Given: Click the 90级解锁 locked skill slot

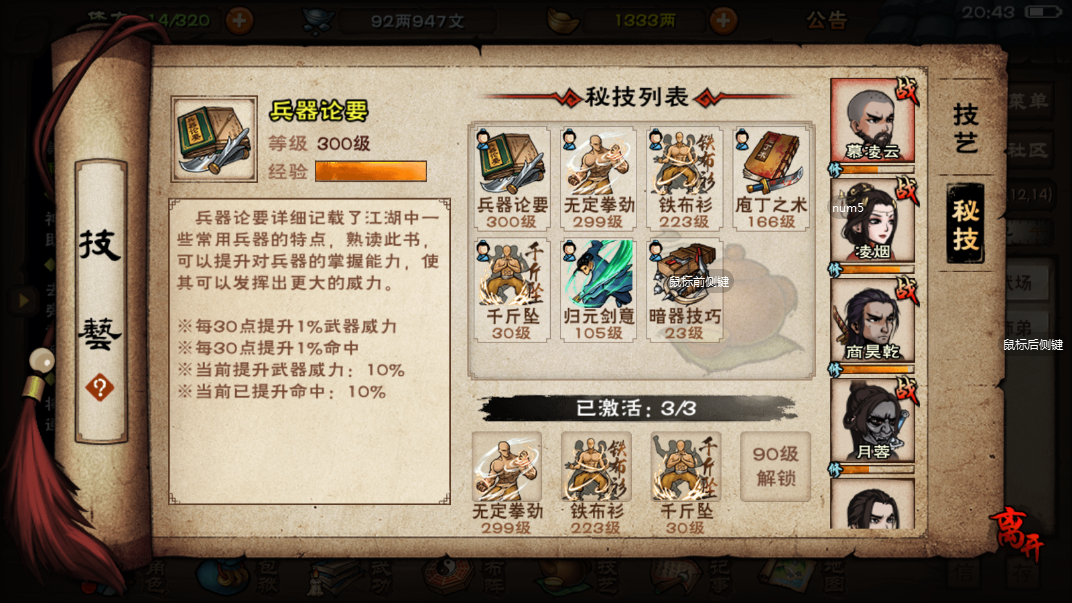Looking at the screenshot, I should [x=775, y=466].
